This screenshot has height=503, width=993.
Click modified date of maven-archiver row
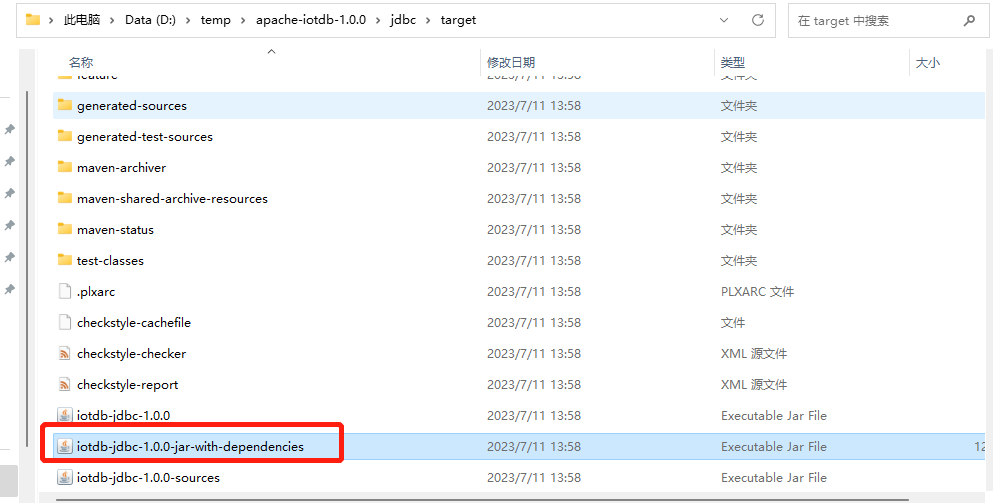pyautogui.click(x=534, y=168)
